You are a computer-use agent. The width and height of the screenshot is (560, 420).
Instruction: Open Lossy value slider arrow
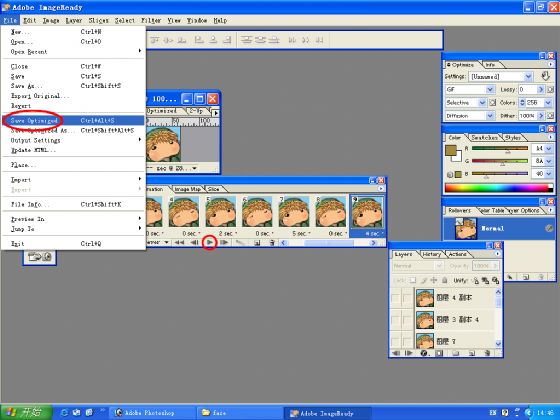click(541, 89)
